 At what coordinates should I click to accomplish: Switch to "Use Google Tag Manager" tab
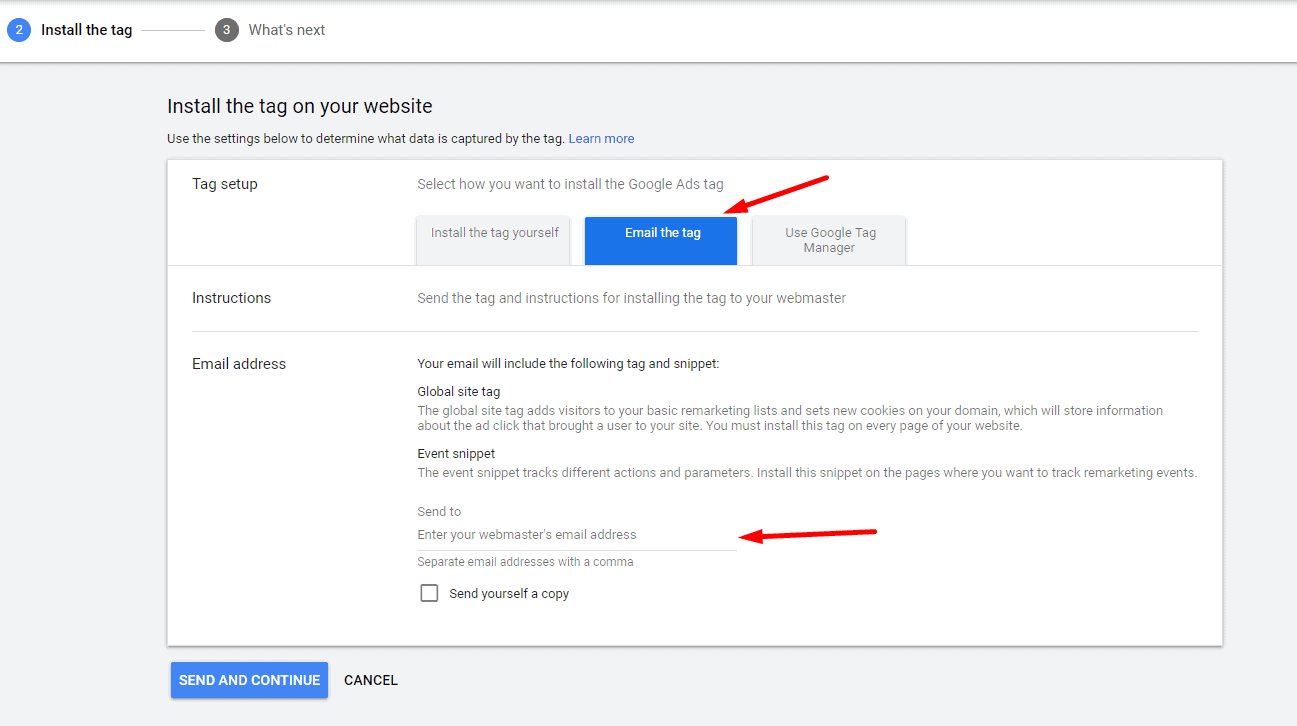click(829, 240)
